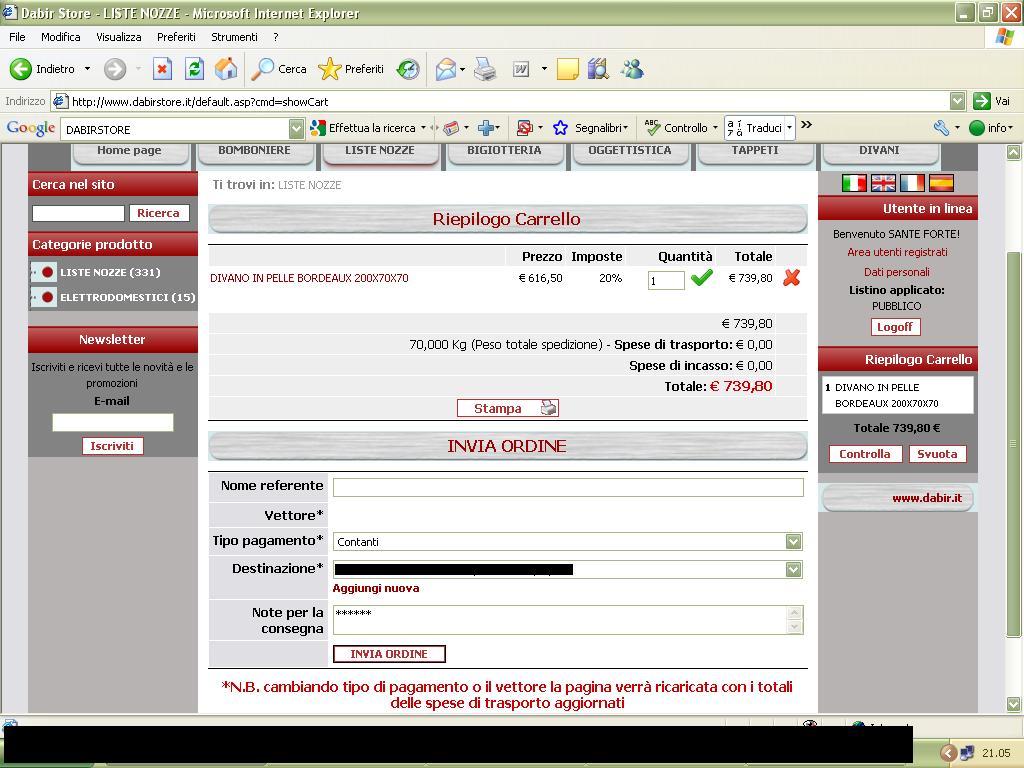1024x768 pixels.
Task: Open ELETTRODOMESTICI (15) category
Action: point(127,297)
